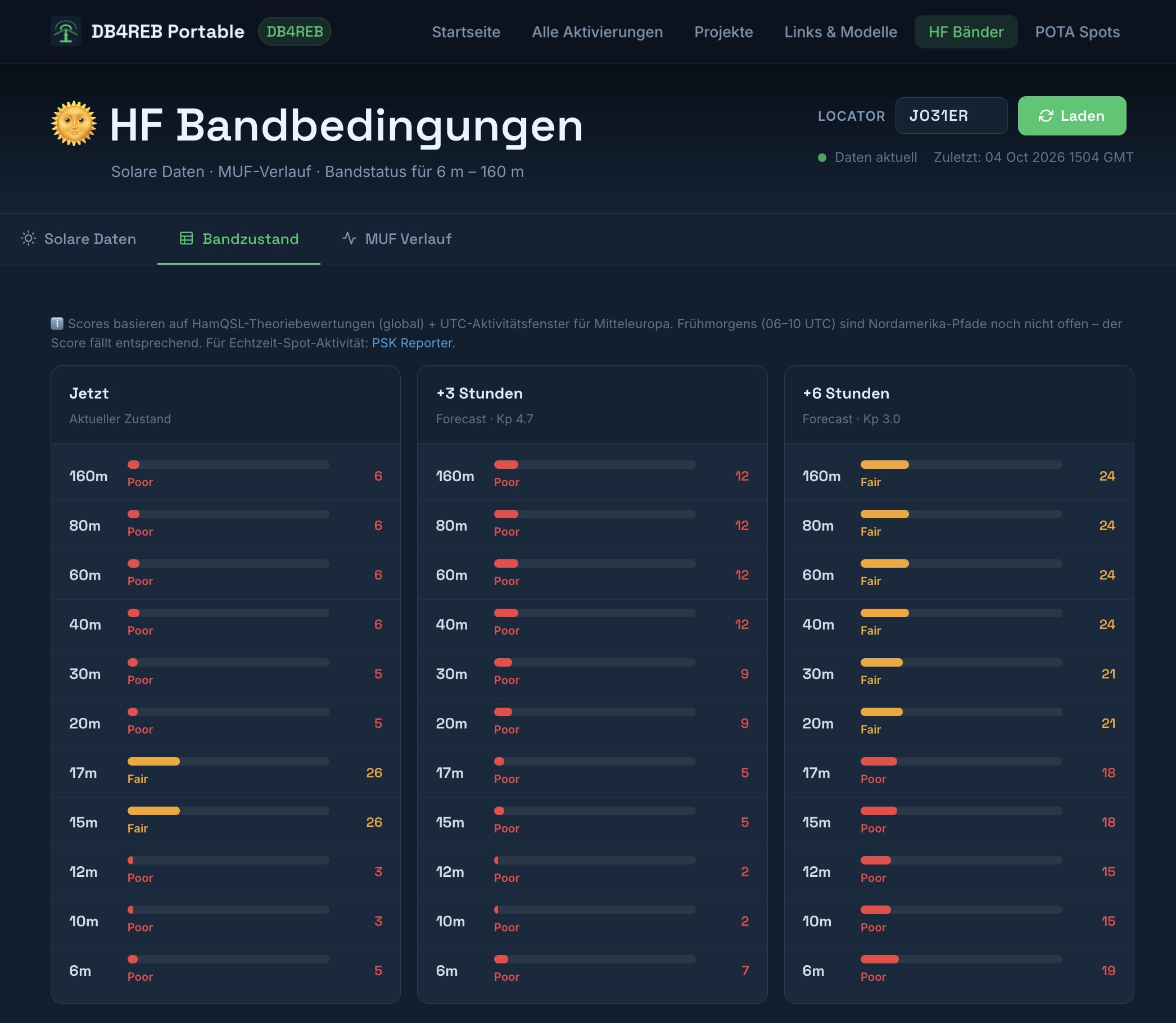Click score 19 in +6 Stunden 6m row
Image resolution: width=1176 pixels, height=1023 pixels.
tap(1107, 971)
